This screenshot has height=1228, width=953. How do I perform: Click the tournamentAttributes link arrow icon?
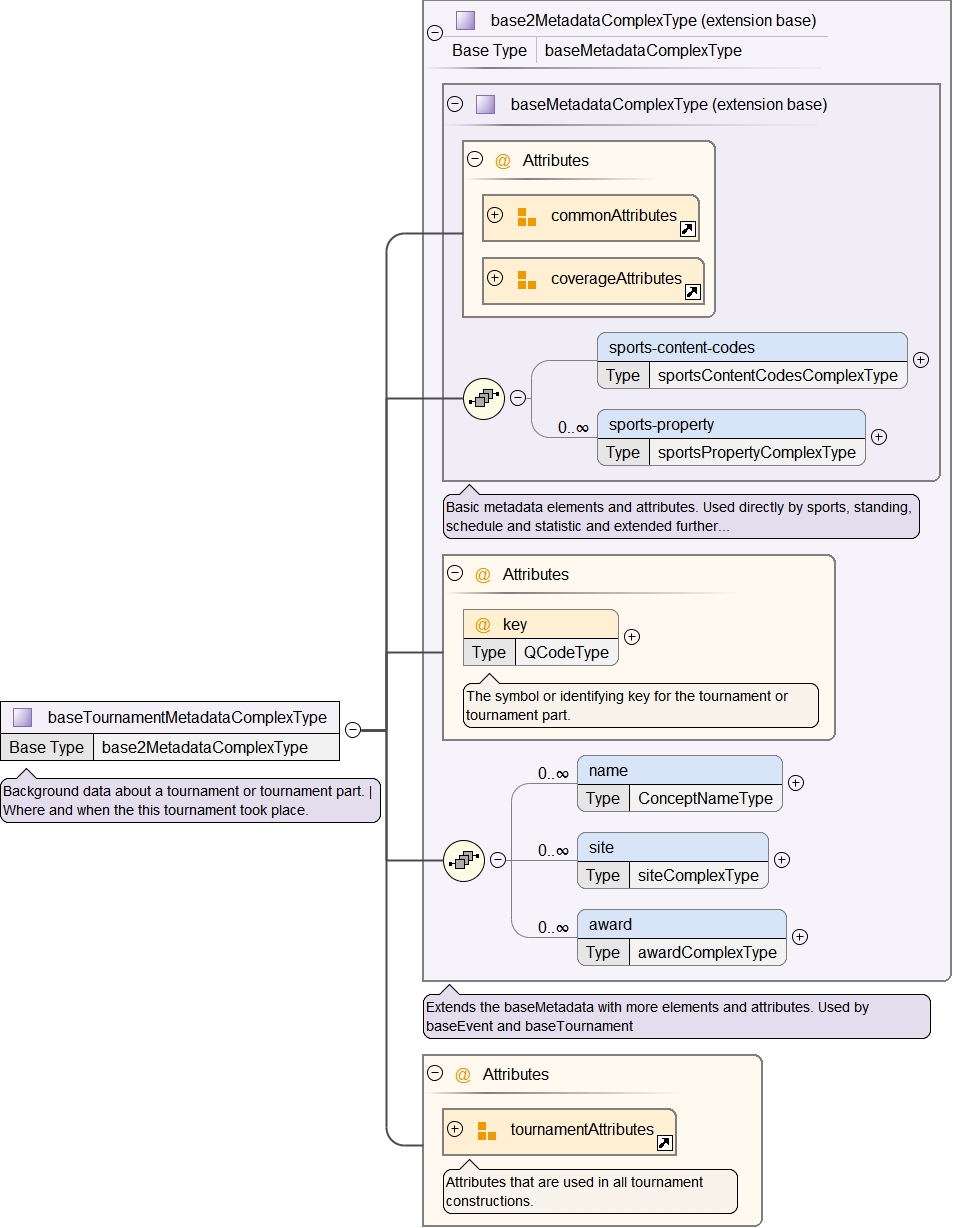click(664, 1143)
